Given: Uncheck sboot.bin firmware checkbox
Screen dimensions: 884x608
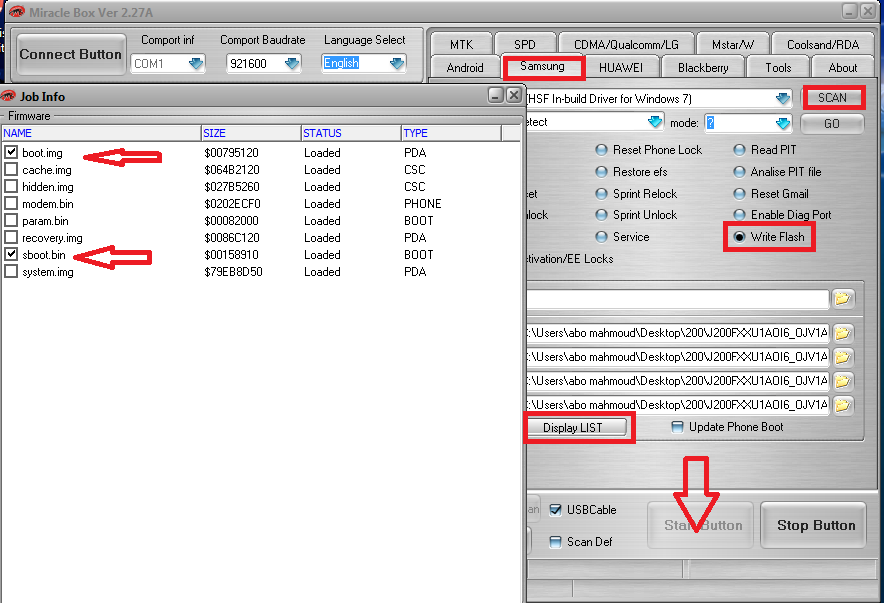Looking at the screenshot, I should coord(11,254).
